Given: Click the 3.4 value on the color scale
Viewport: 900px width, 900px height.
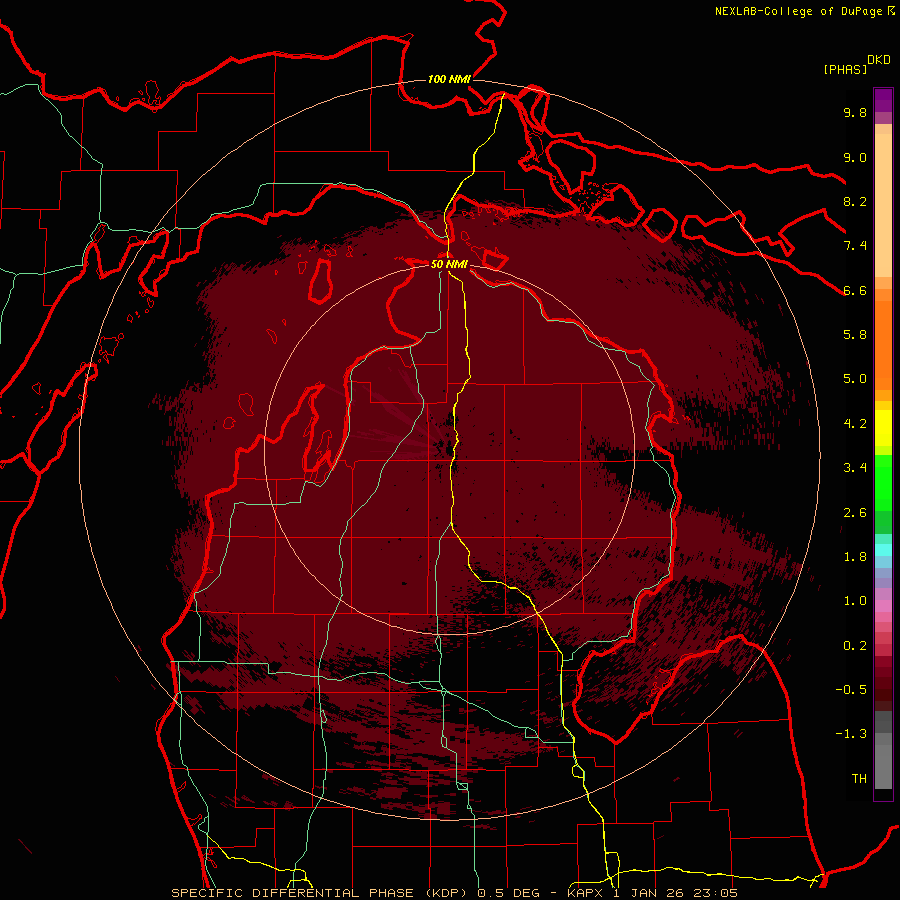Looking at the screenshot, I should [x=855, y=468].
